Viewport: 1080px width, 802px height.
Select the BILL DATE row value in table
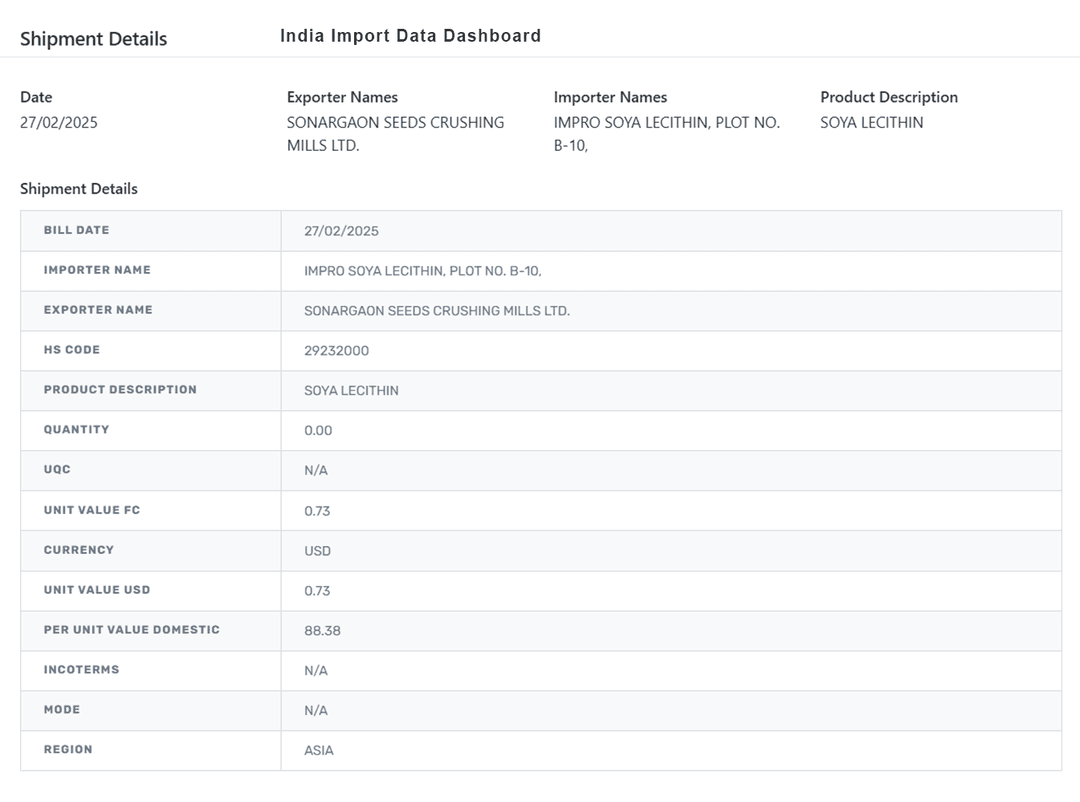pos(341,231)
